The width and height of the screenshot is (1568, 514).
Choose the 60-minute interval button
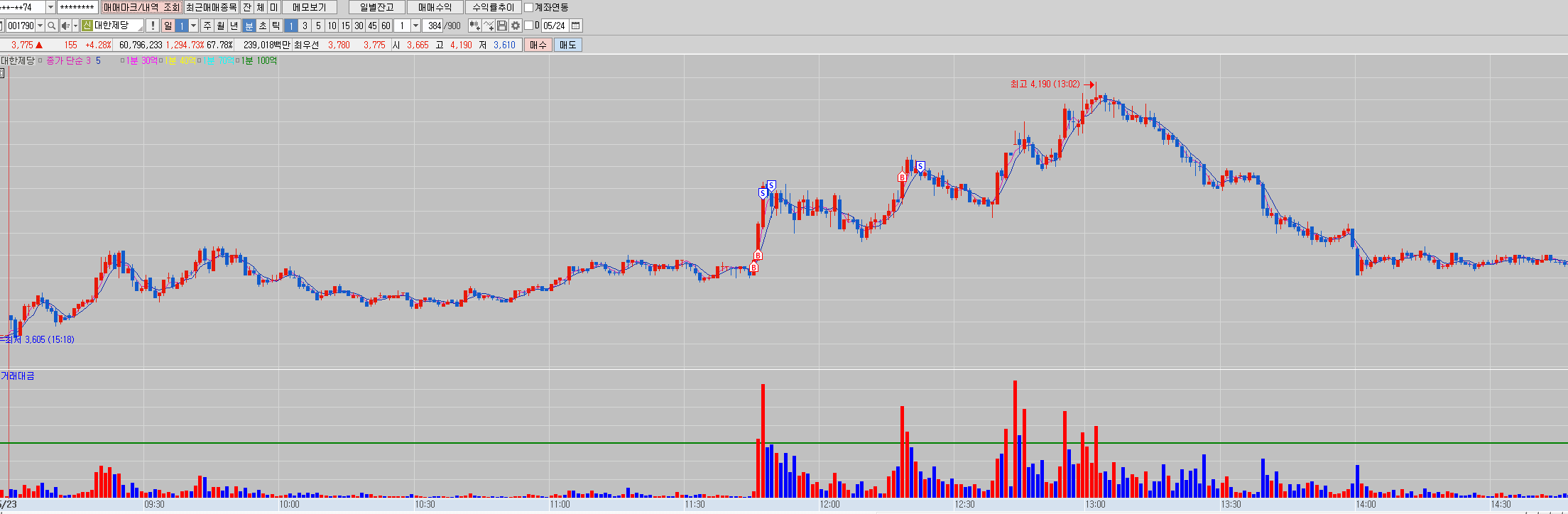coord(386,26)
